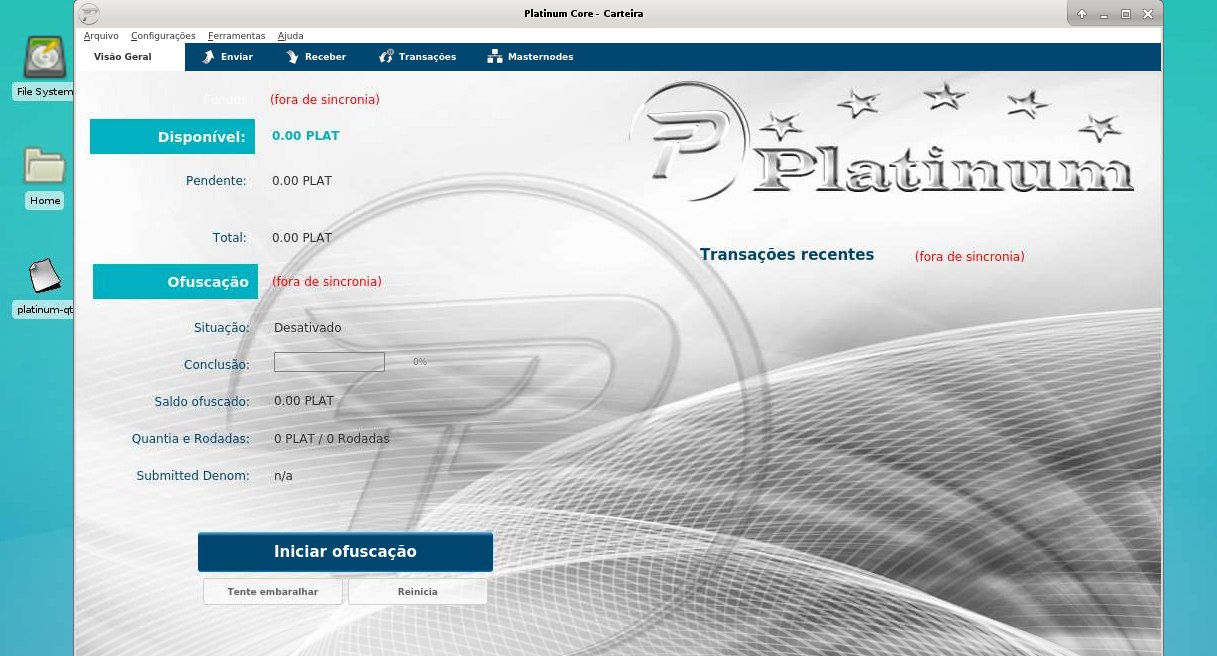Viewport: 1217px width, 656px height.
Task: Click the Pendente balance value
Action: click(x=302, y=181)
